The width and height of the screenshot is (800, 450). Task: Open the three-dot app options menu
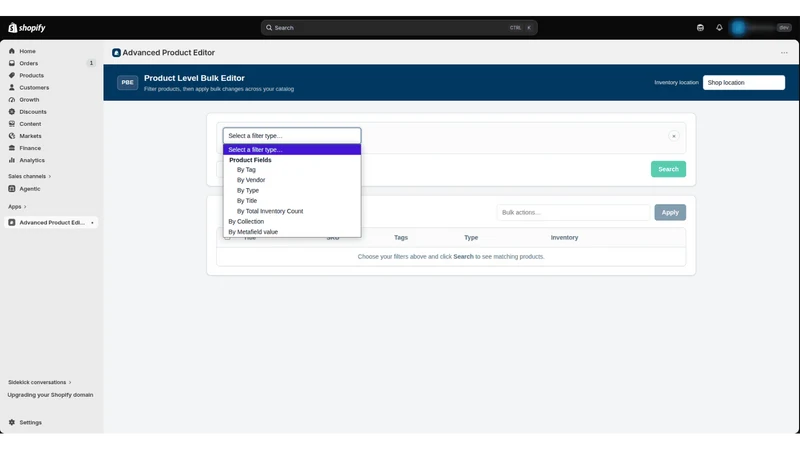784,53
